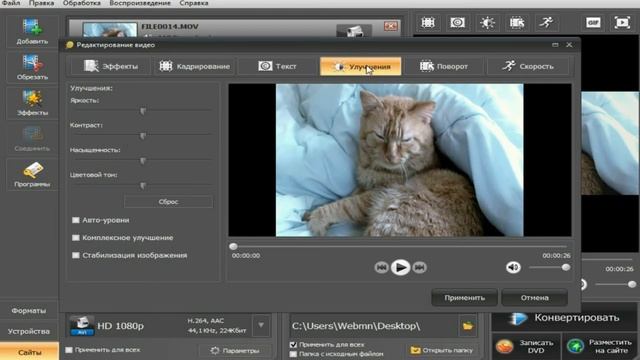640x360 pixels.
Task: Click the Соединить join icon
Action: pos(32,135)
